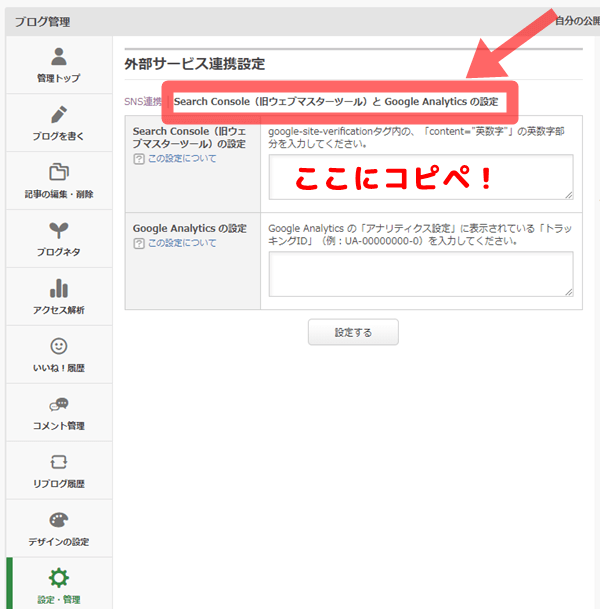This screenshot has width=600, height=609.
Task: Click the 管理トップ label
Action: (59, 78)
